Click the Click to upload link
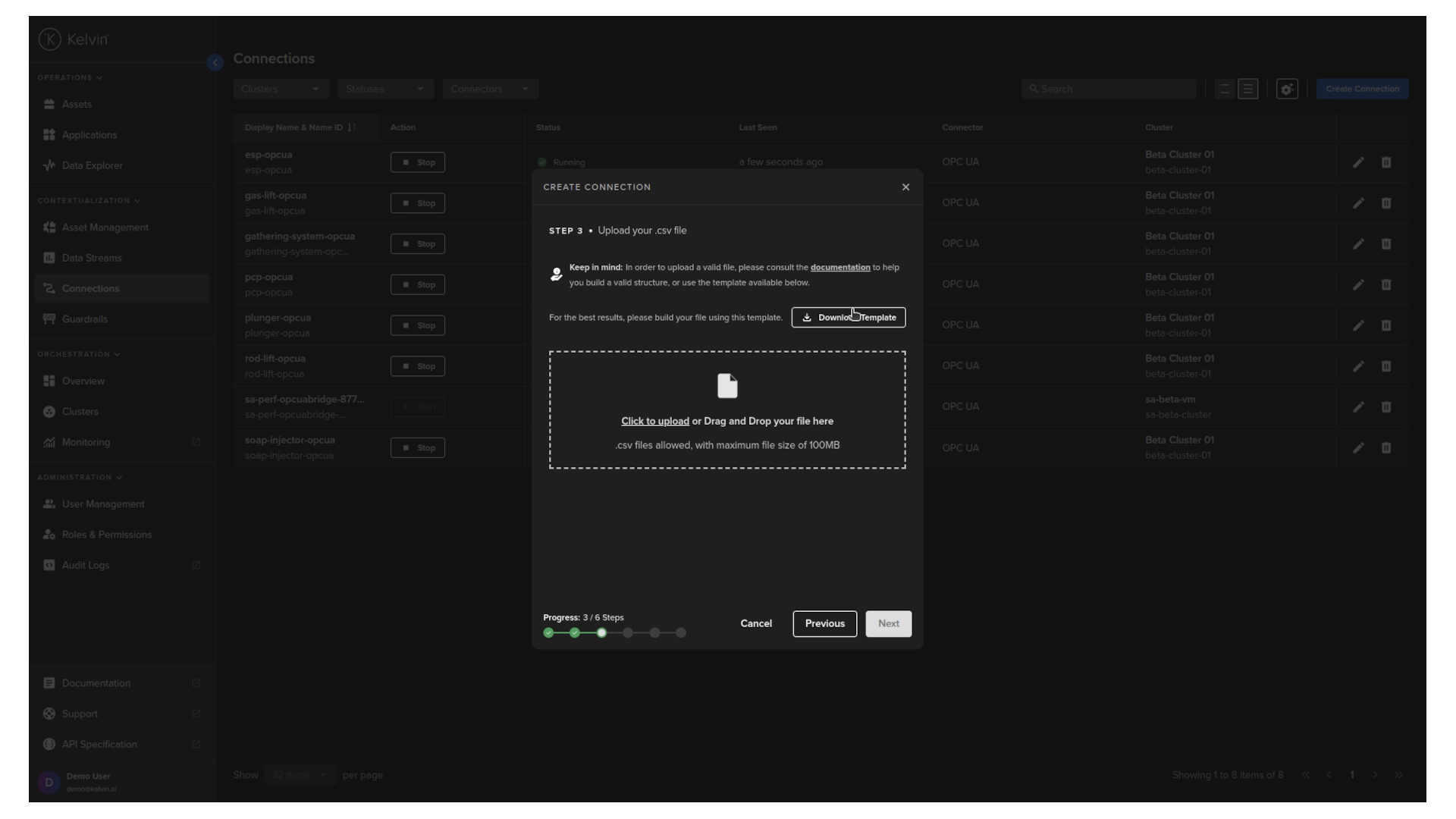 [654, 421]
